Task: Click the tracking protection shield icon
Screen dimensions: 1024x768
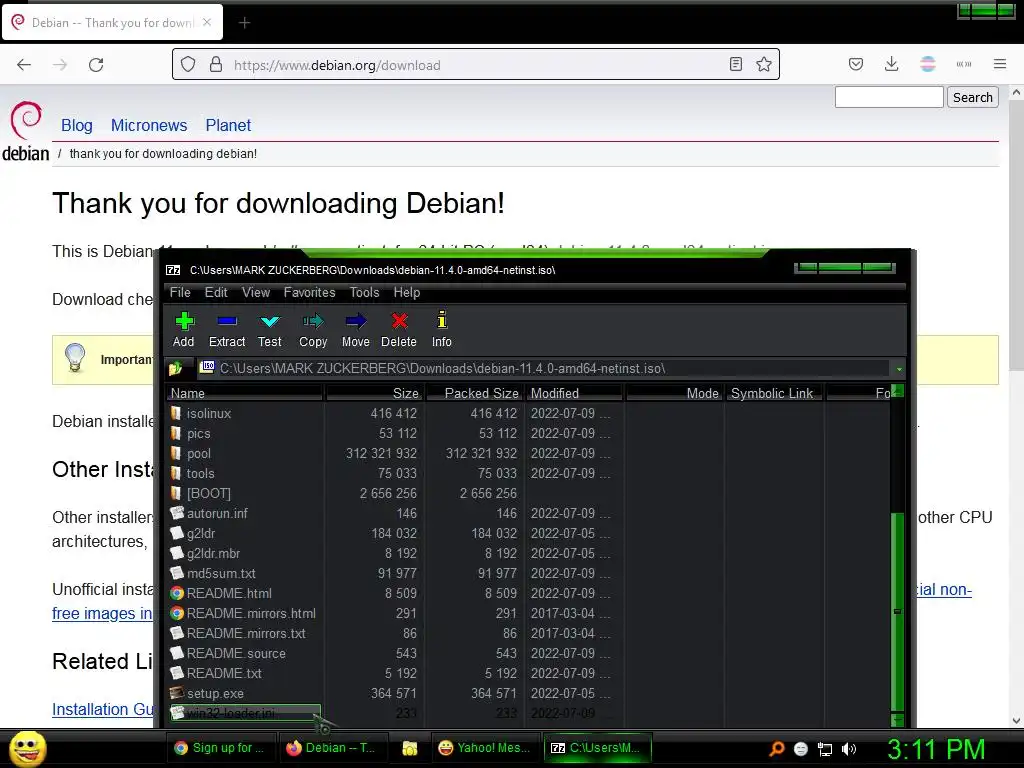Action: [188, 65]
